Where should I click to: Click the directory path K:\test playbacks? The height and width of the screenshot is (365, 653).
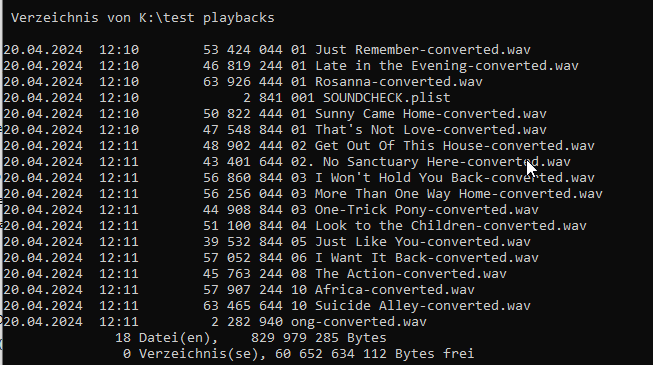pos(207,18)
